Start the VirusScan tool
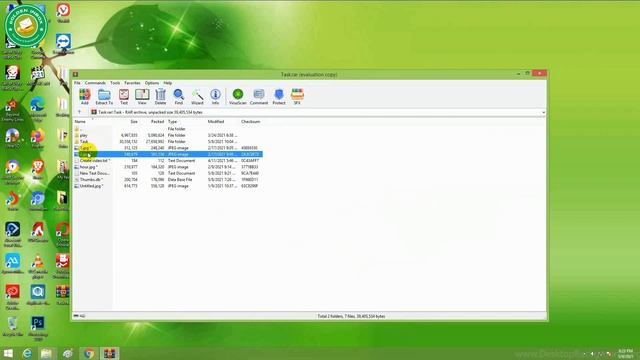 (238, 97)
